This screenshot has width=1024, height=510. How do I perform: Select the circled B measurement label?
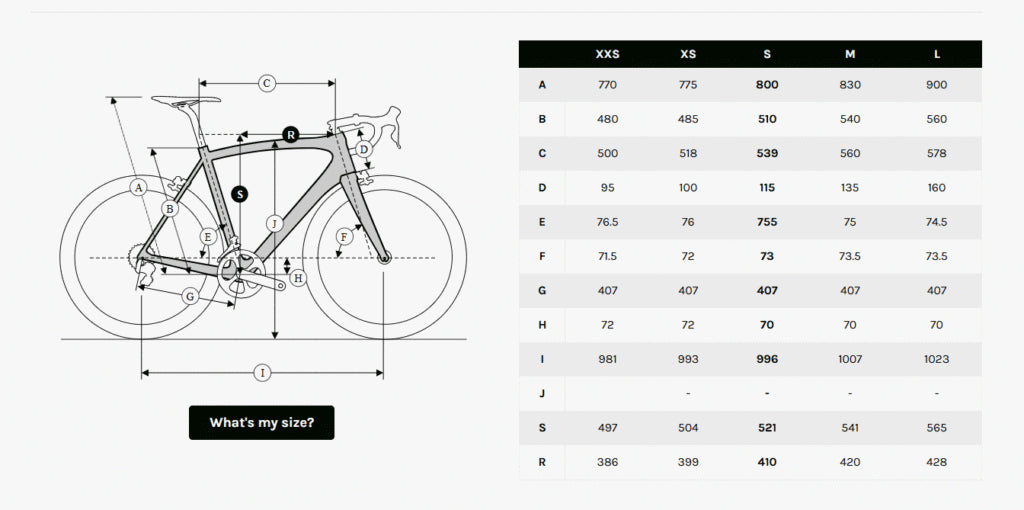(x=170, y=209)
